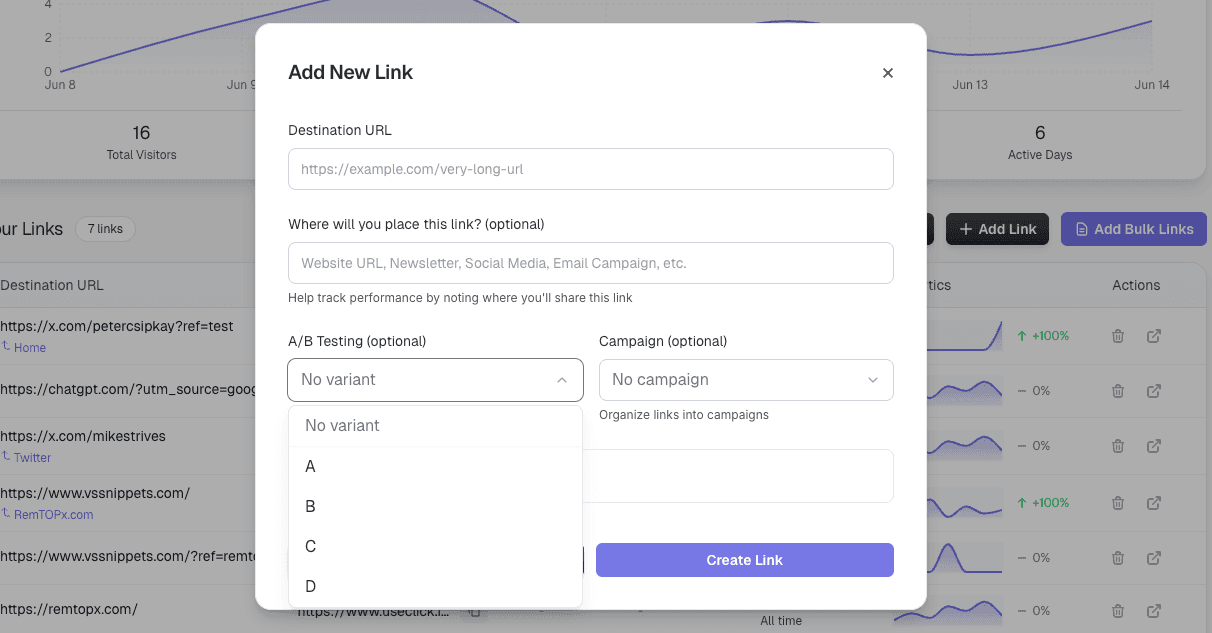Delete the remtopx.com link row
The image size is (1212, 633).
pos(1118,611)
